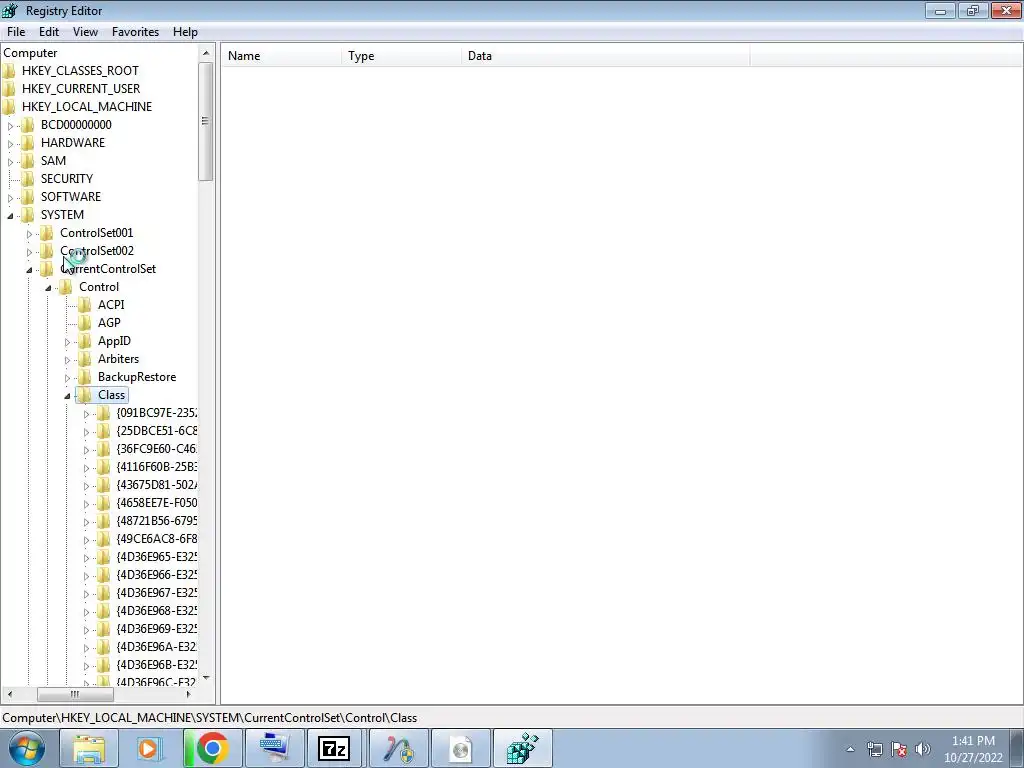Click the SAM folder icon
1024x768 pixels.
tap(27, 161)
